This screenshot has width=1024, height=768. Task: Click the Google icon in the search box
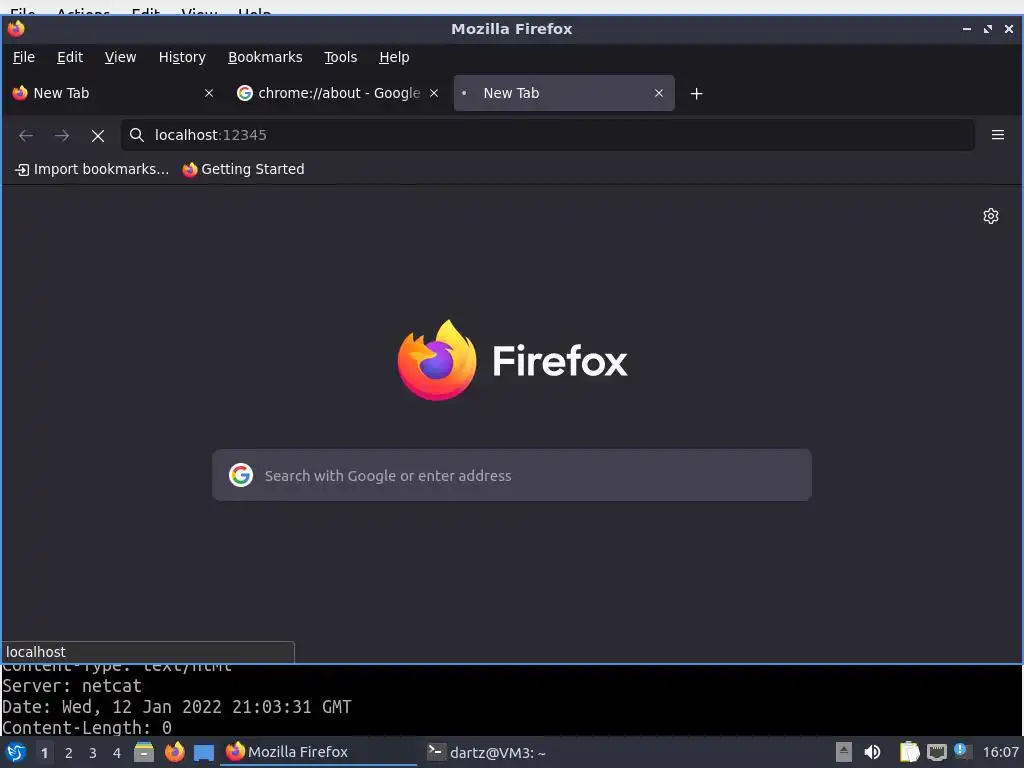pyautogui.click(x=241, y=475)
